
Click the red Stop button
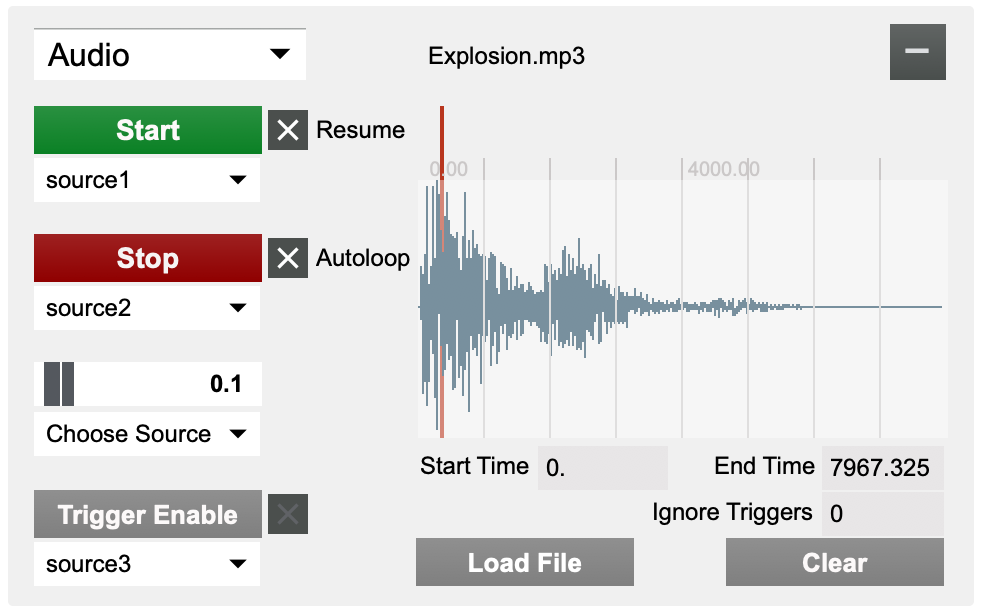pyautogui.click(x=148, y=258)
